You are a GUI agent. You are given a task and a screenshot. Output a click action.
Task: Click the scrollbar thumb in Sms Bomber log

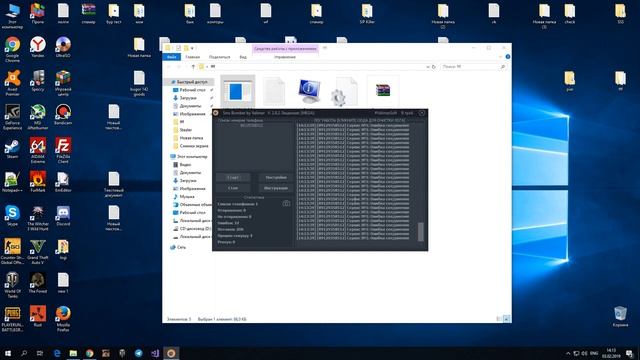tap(421, 231)
